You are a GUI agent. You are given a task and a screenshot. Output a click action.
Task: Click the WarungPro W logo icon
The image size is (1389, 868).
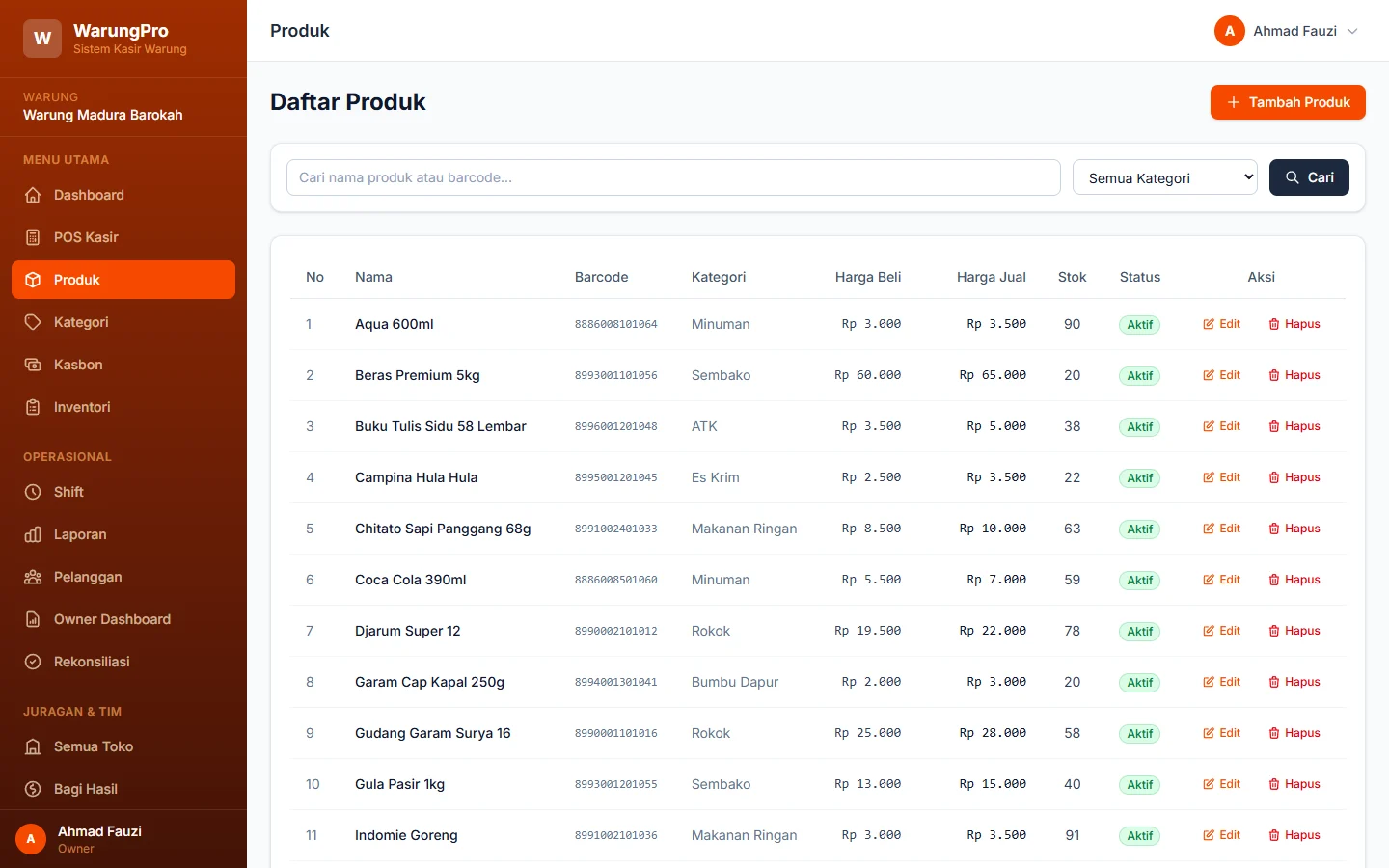(x=42, y=39)
